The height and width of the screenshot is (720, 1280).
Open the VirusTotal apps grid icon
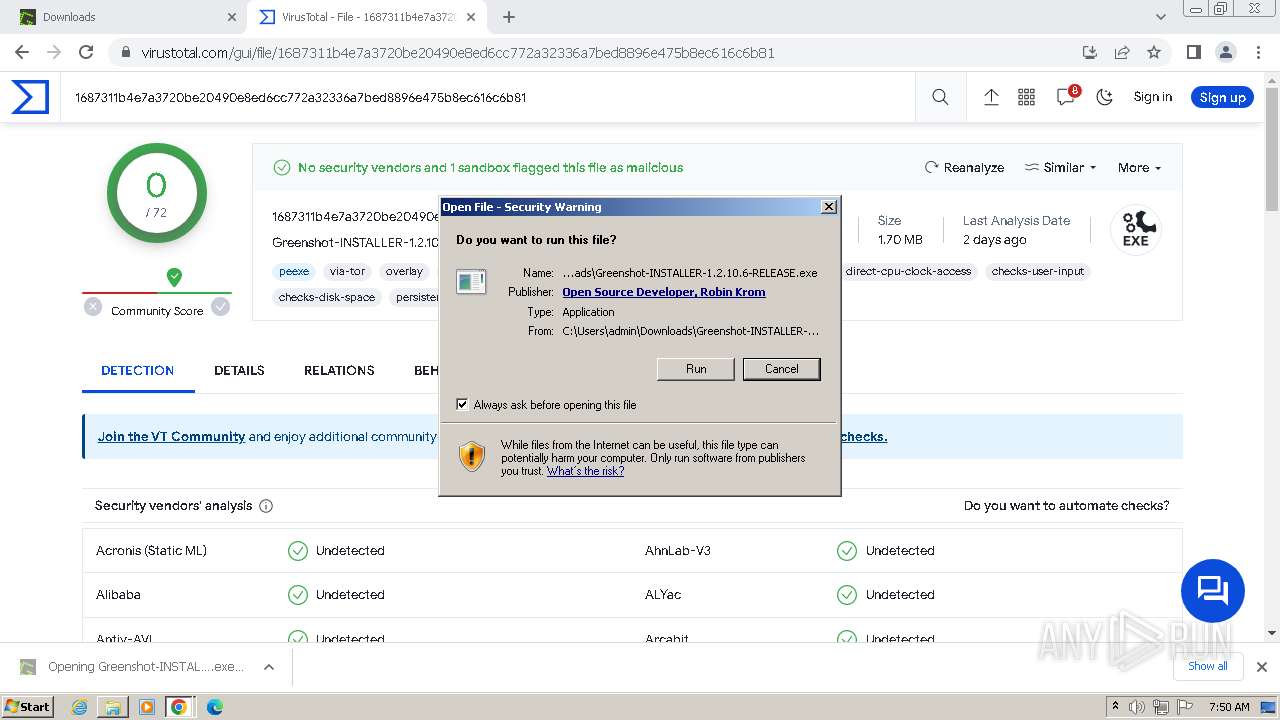point(1026,97)
